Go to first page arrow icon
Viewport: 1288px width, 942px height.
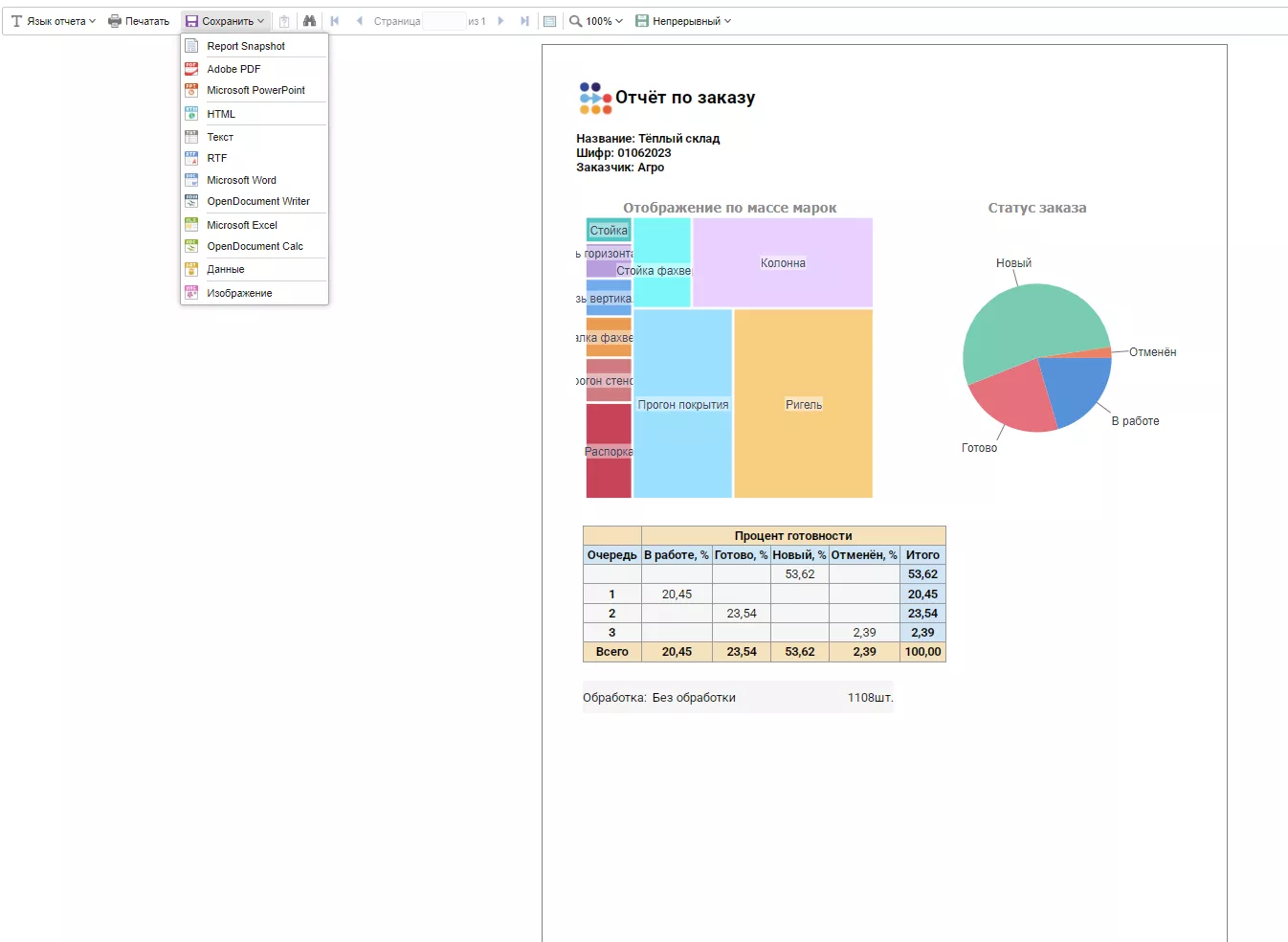335,21
